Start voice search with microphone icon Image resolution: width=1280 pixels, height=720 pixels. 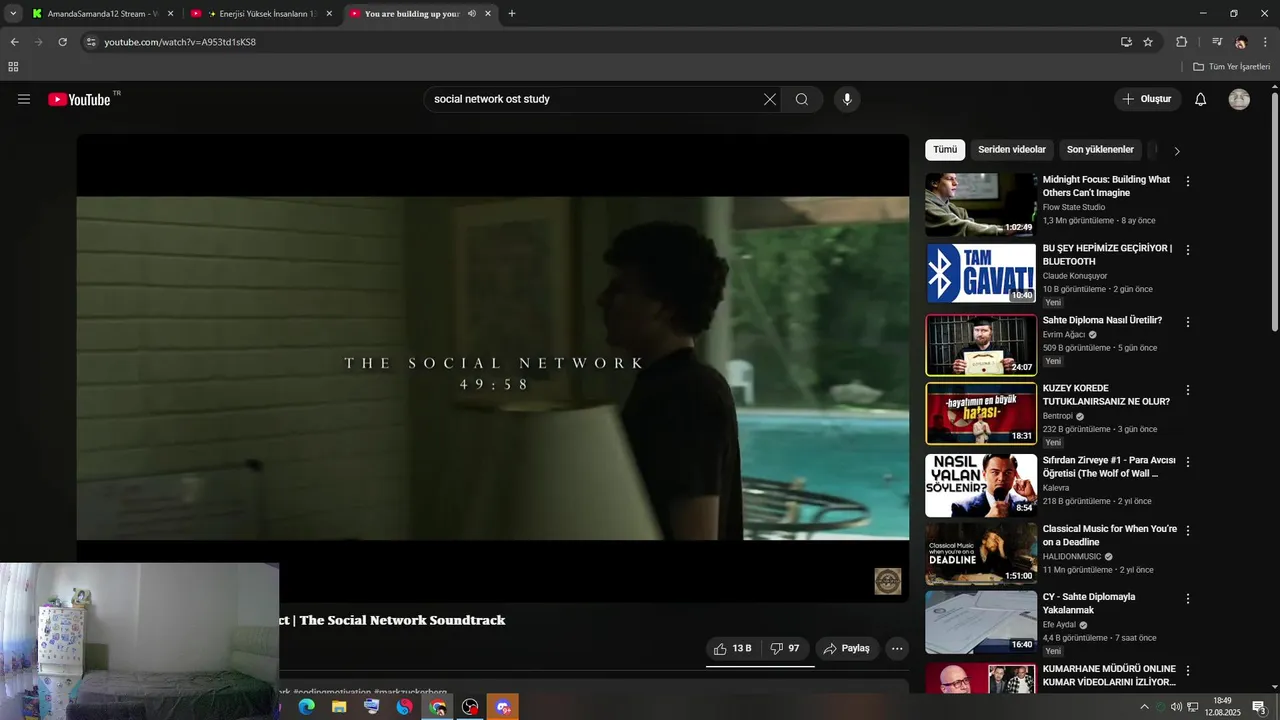847,99
